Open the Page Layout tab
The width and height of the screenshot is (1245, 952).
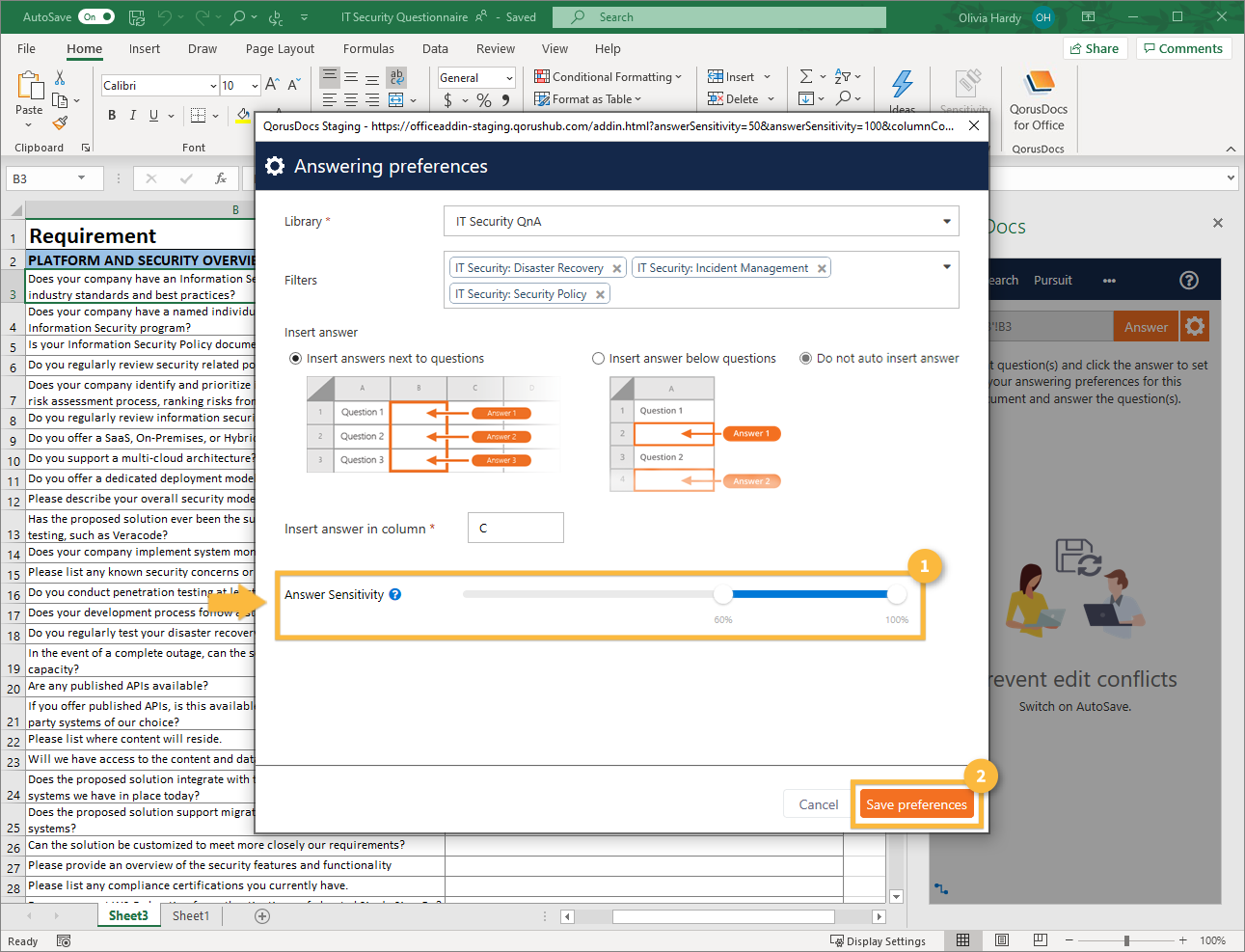pos(280,49)
